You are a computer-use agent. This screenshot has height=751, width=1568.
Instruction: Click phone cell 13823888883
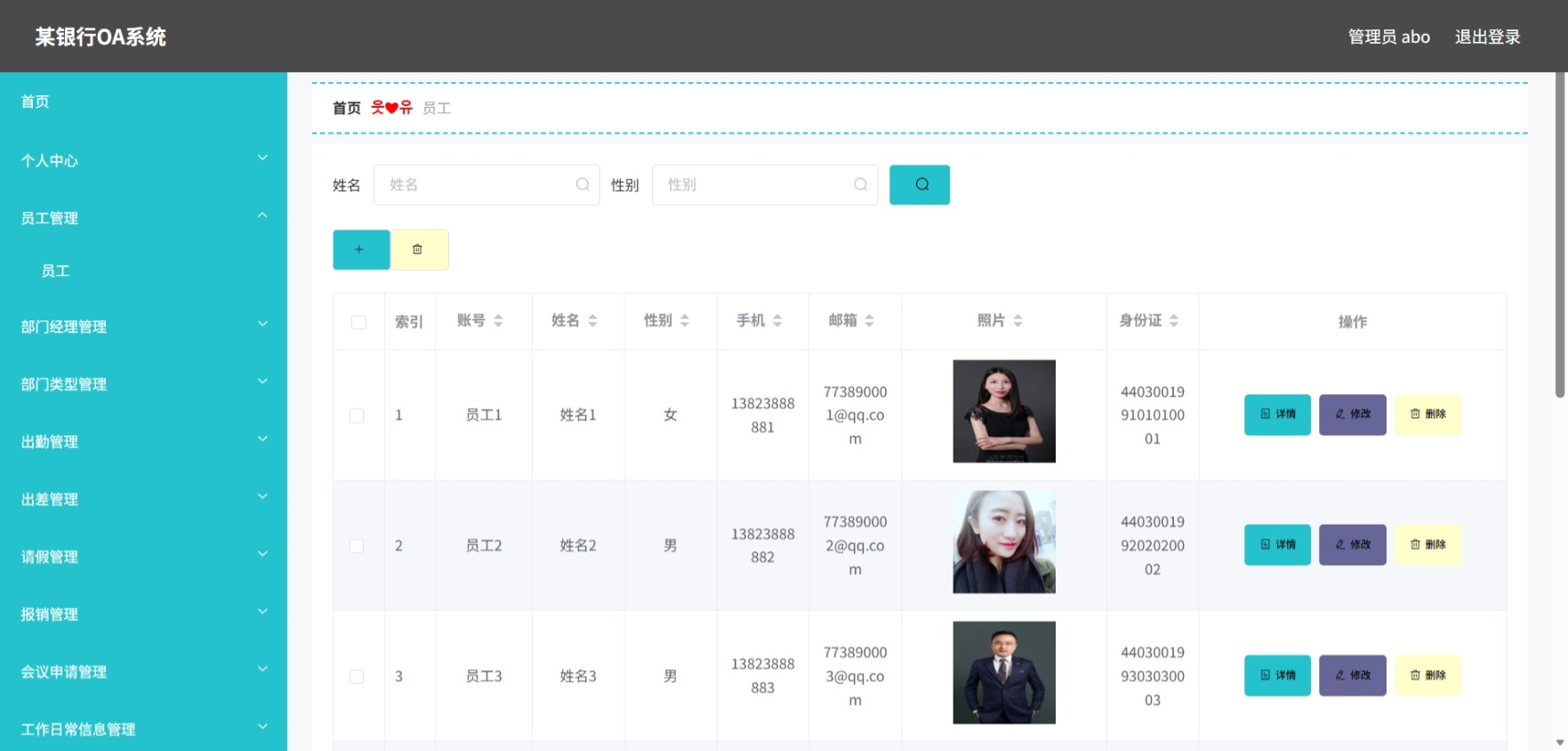[762, 675]
